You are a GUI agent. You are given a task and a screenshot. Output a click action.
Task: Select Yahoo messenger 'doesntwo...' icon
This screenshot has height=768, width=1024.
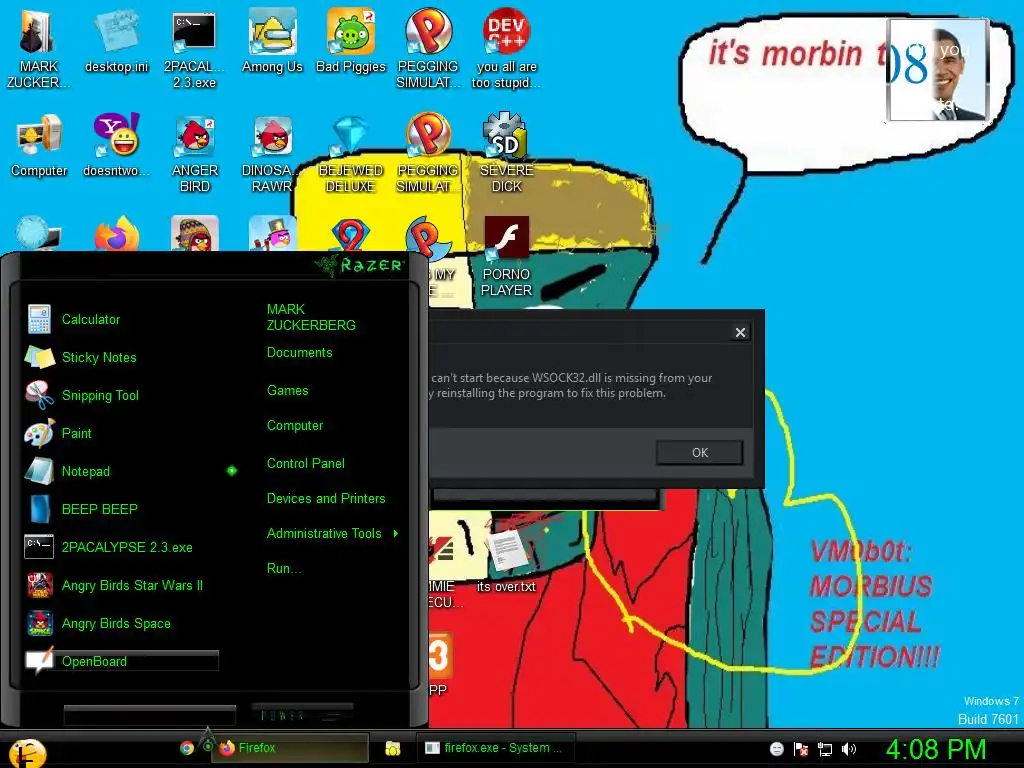tap(116, 145)
